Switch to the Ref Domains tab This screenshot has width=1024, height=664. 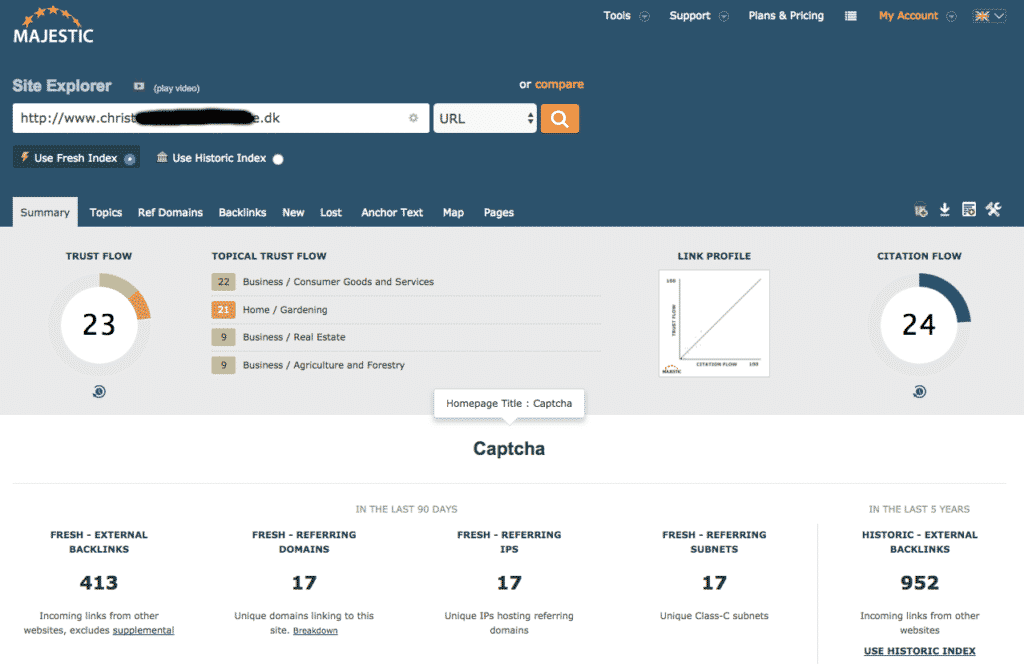pos(170,212)
